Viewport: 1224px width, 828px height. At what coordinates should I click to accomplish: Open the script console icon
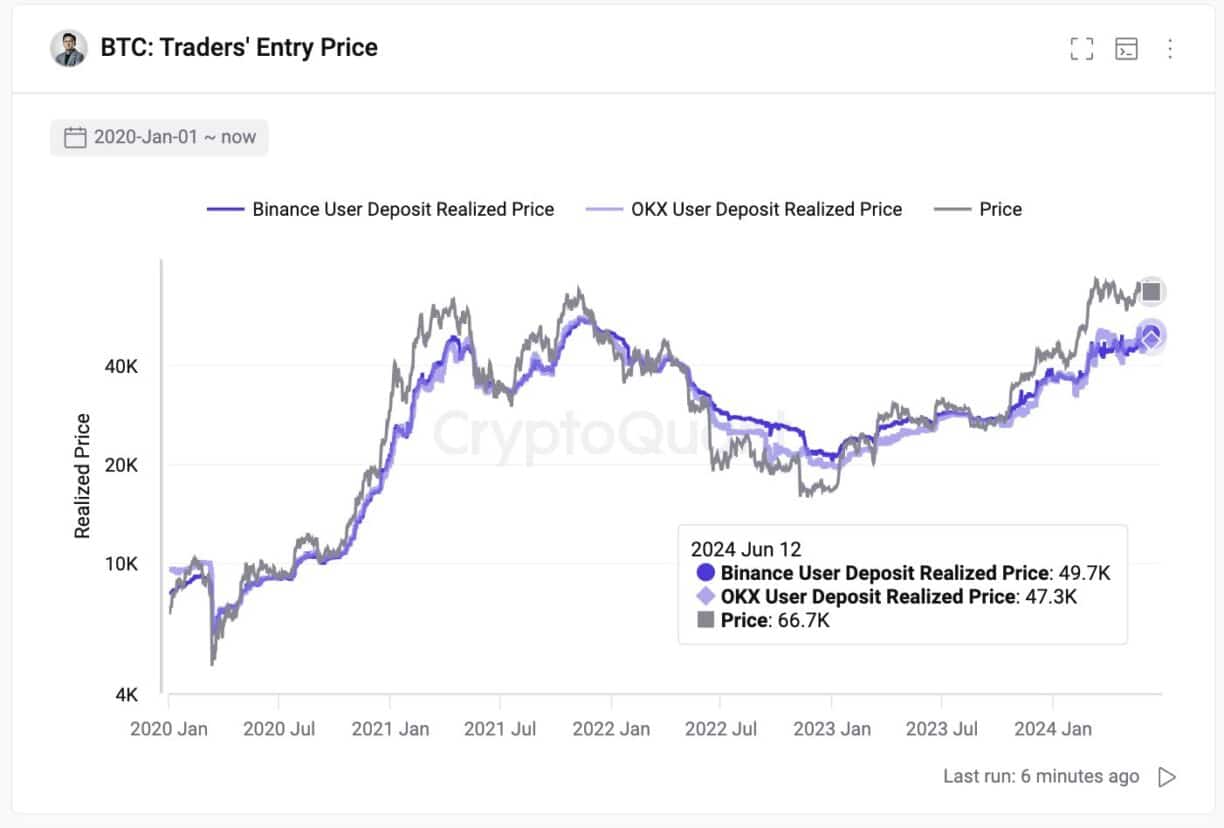(x=1126, y=48)
